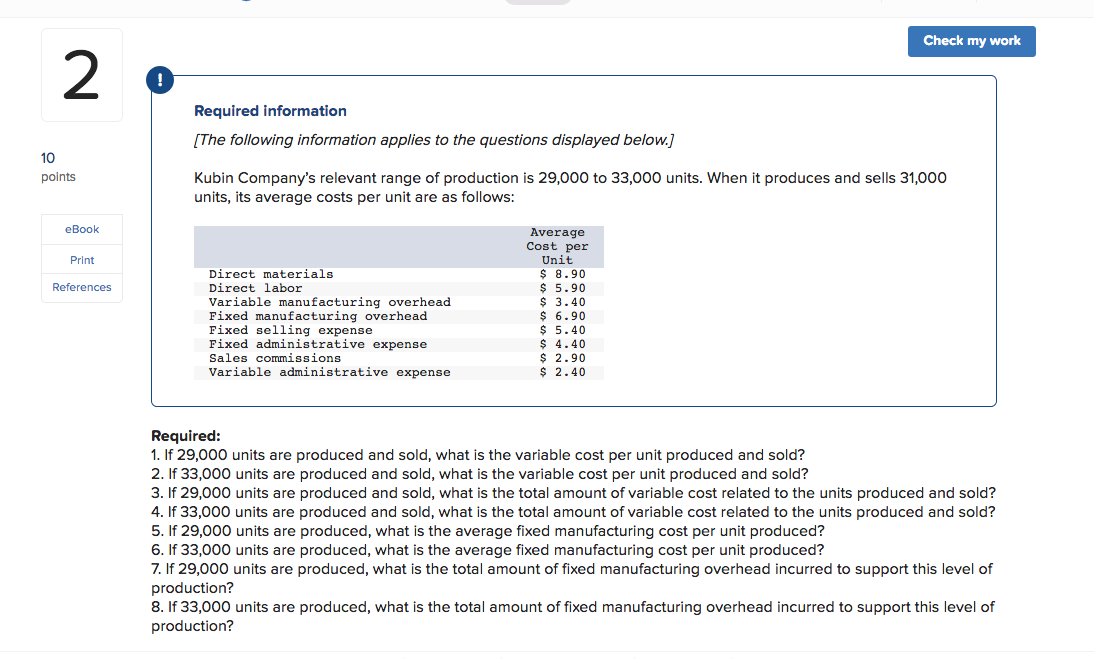The width and height of the screenshot is (1094, 659).
Task: Click Fixed administrative expense row label
Action: tap(317, 344)
